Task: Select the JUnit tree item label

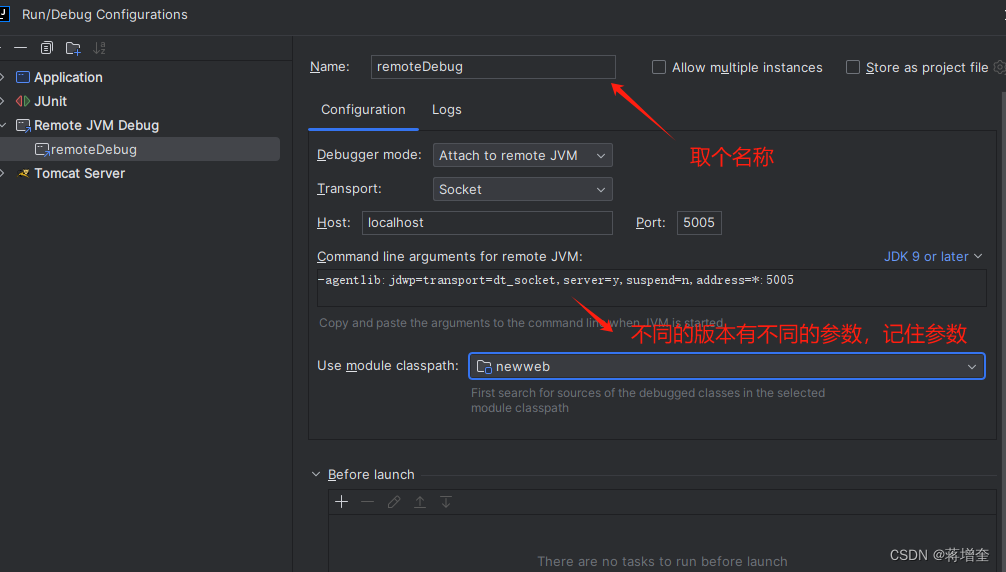Action: [51, 101]
